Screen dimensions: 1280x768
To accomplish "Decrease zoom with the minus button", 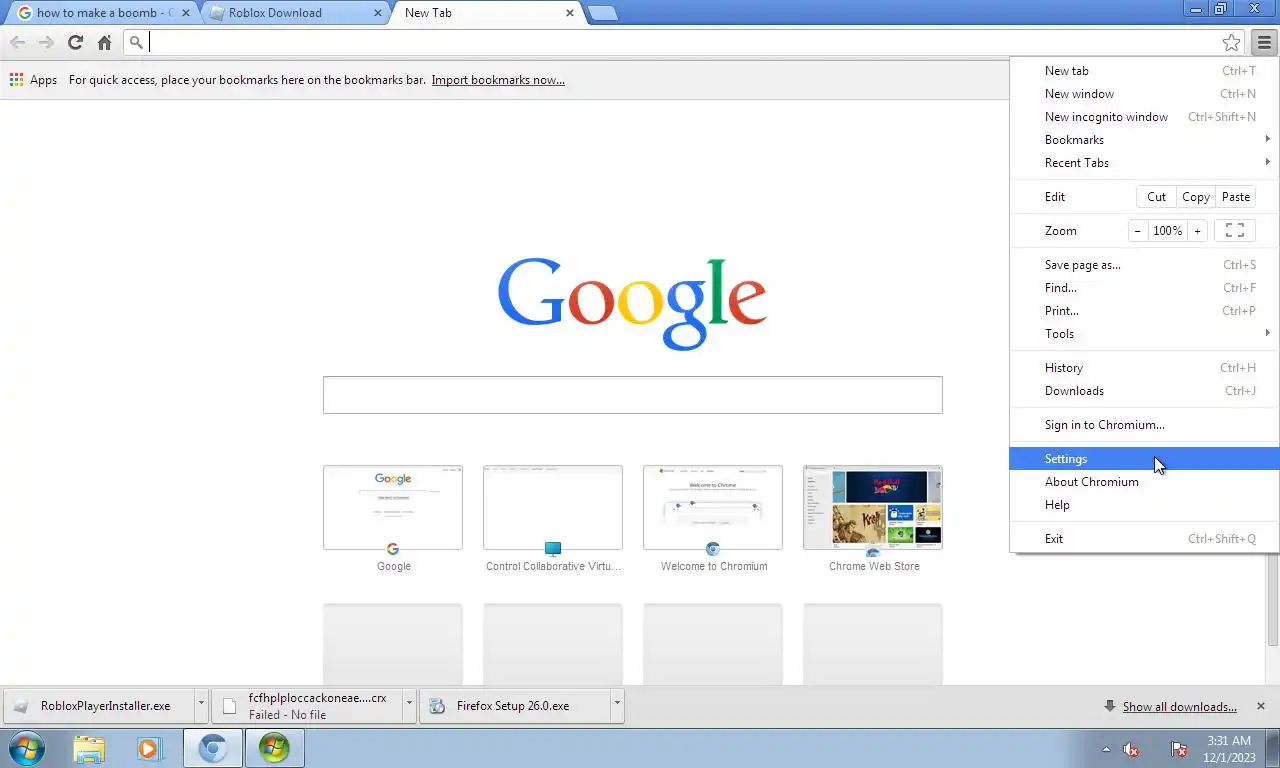I will pos(1138,231).
